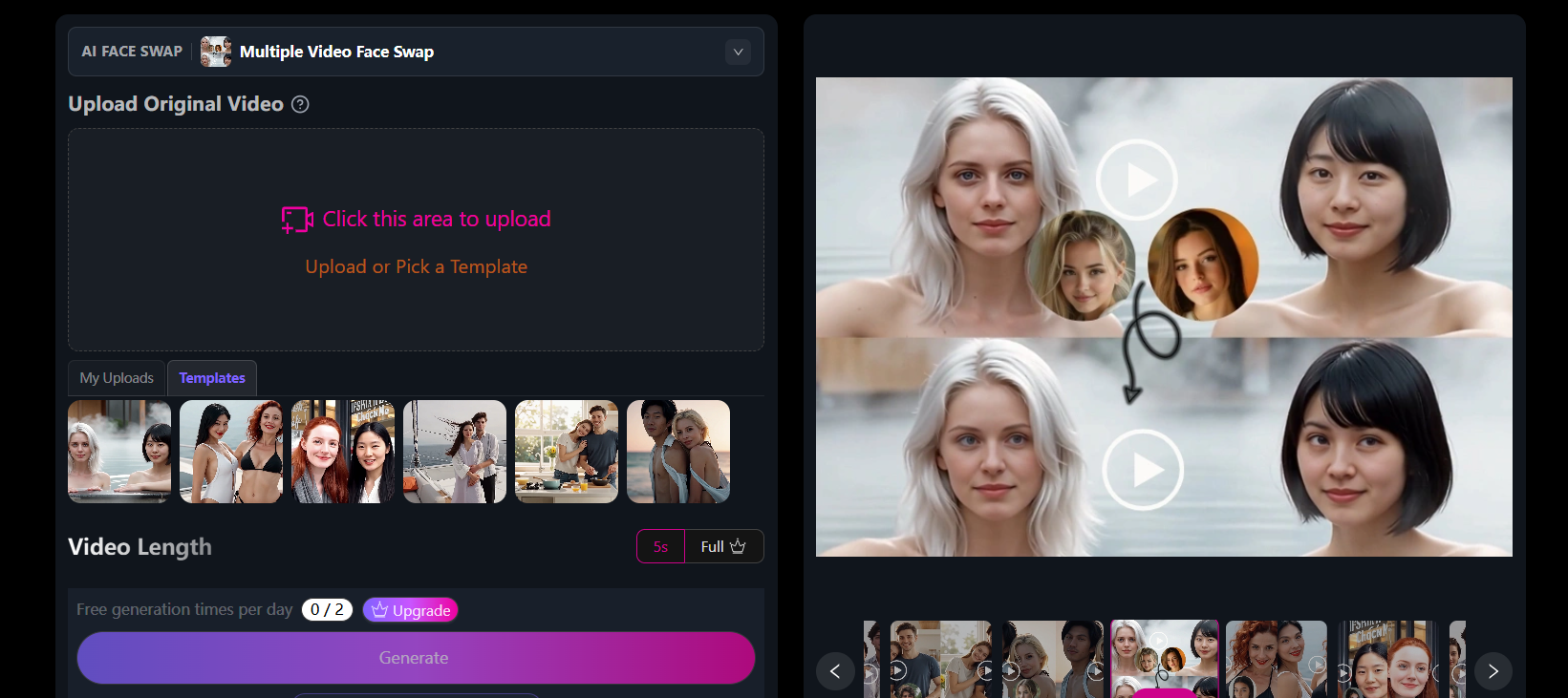The width and height of the screenshot is (1568, 698).
Task: Switch to the Templates tab
Action: 212,378
